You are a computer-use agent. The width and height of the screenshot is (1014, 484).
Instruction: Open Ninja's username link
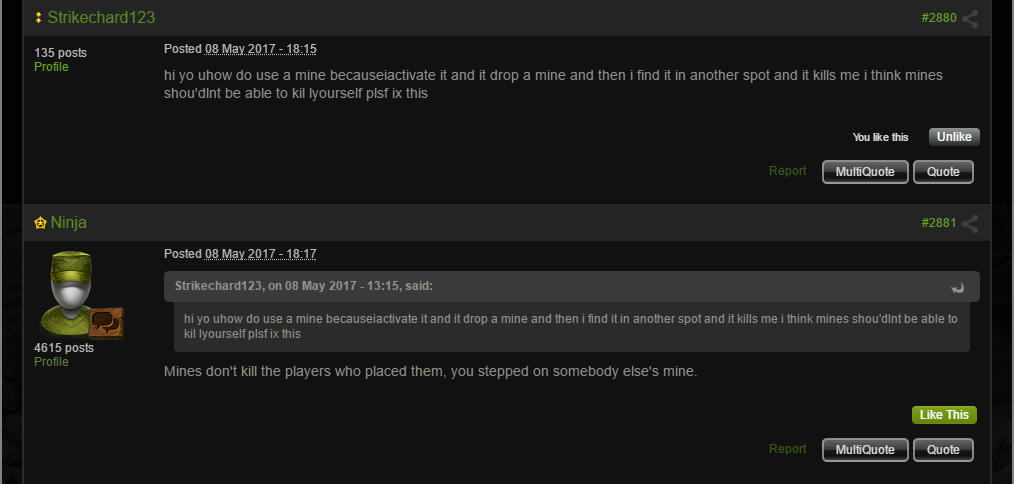pyautogui.click(x=69, y=223)
